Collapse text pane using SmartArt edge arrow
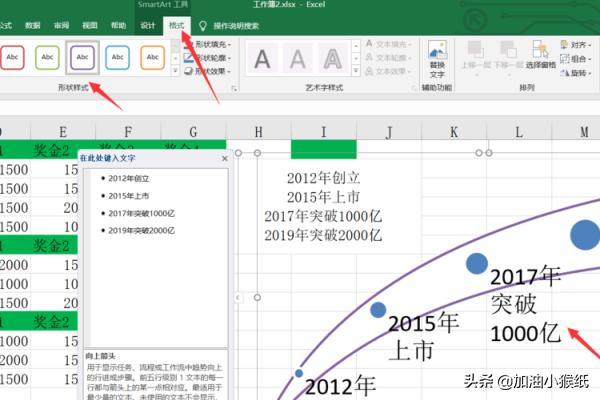The width and height of the screenshot is (600, 400). [238, 297]
